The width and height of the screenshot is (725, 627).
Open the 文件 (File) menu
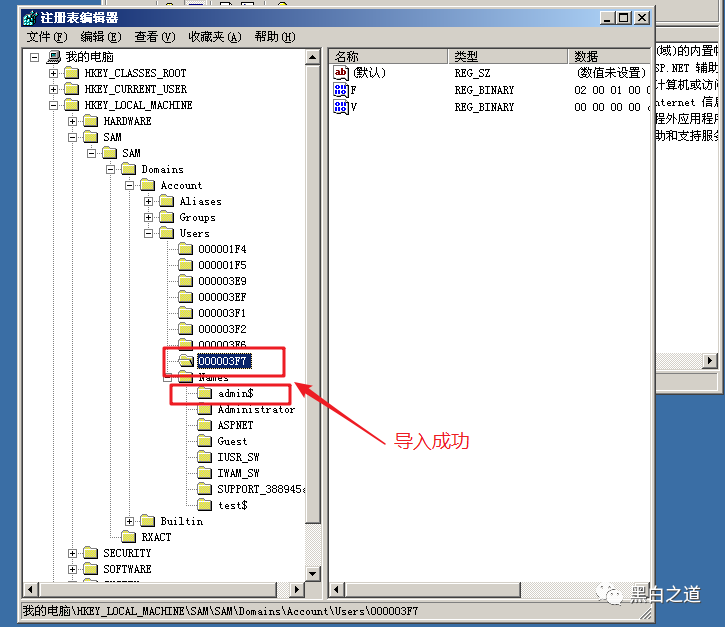click(x=46, y=37)
